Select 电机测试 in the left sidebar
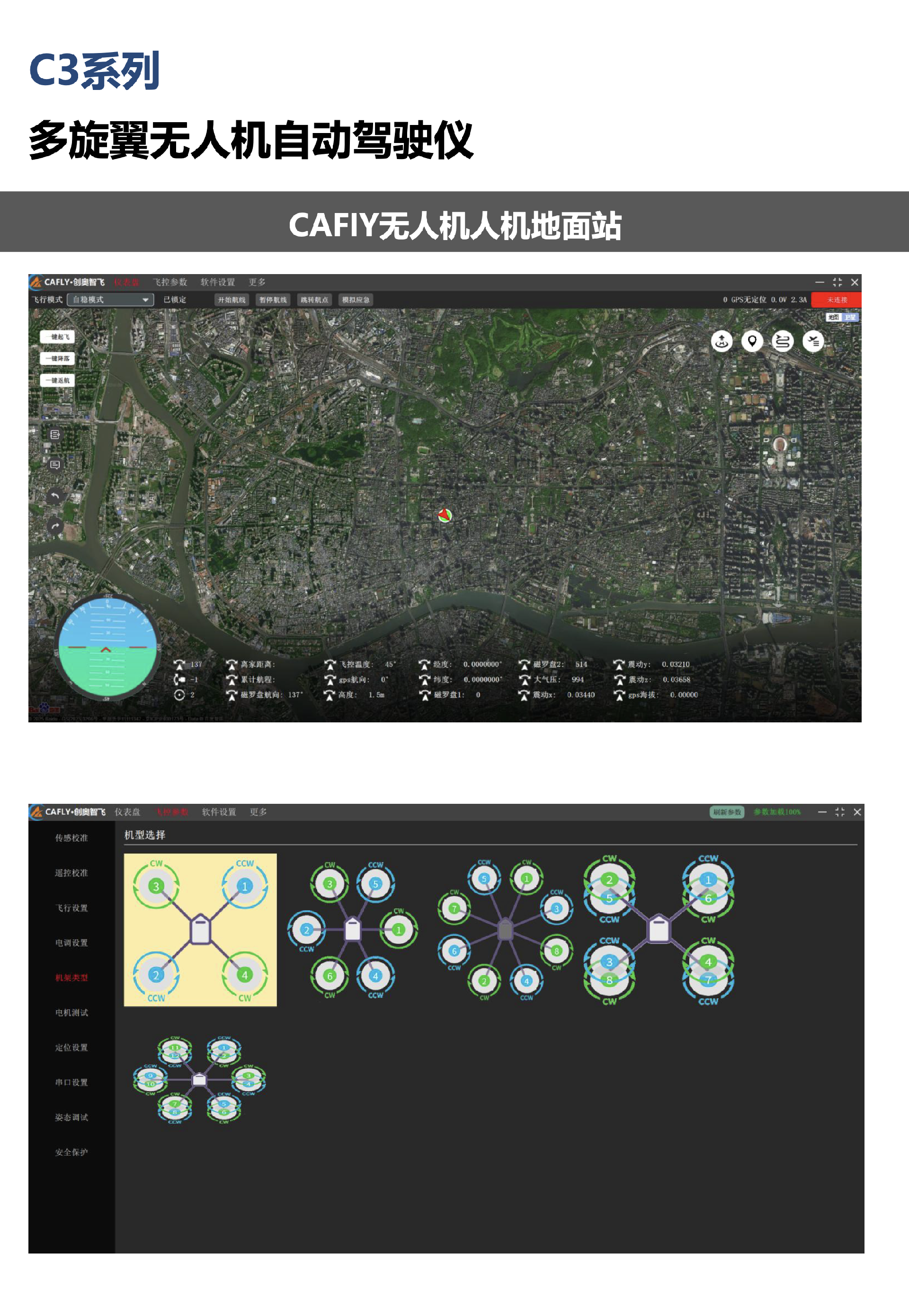The image size is (909, 1316). [71, 1013]
